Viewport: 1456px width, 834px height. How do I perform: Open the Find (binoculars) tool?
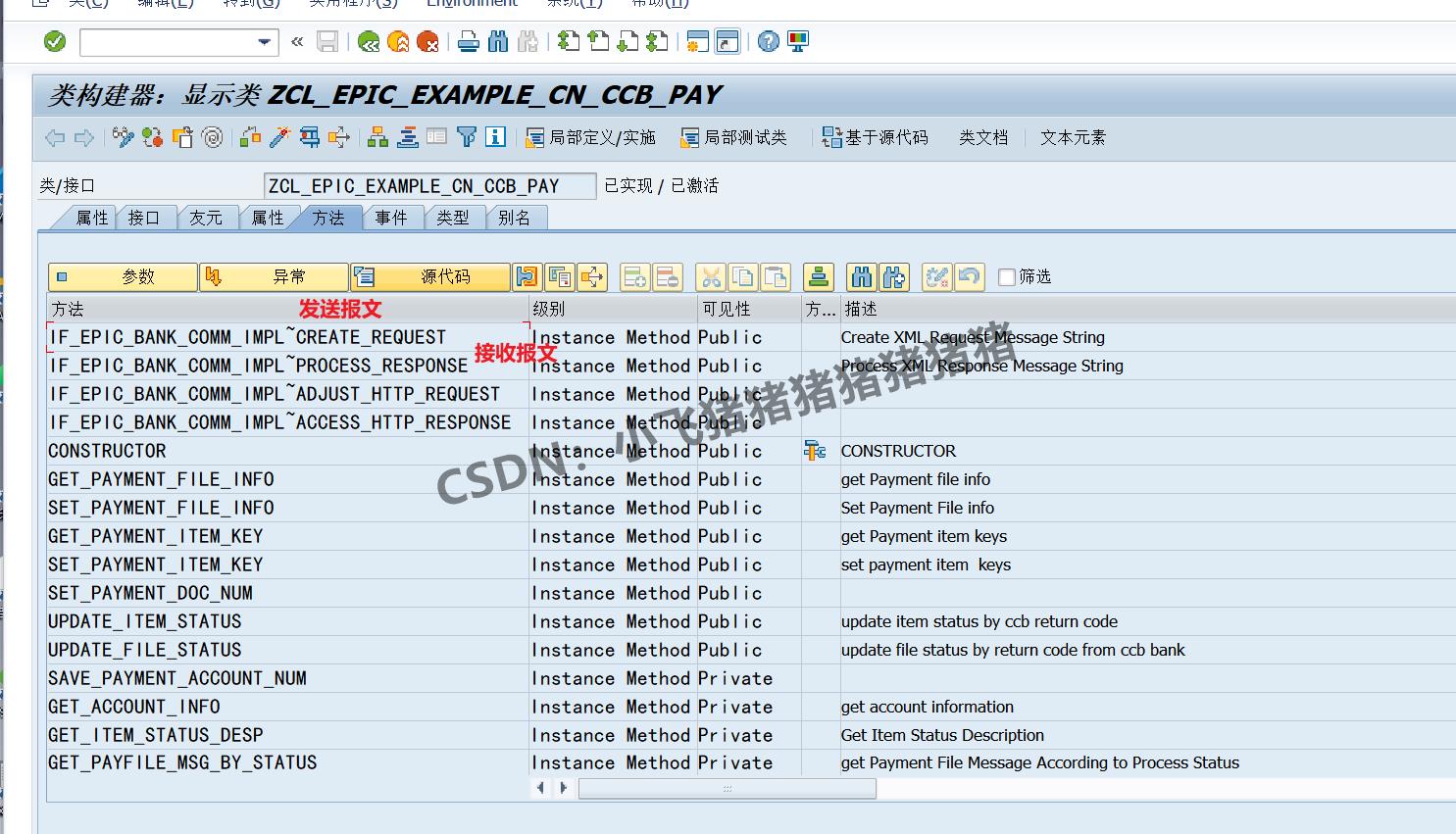pos(862,276)
